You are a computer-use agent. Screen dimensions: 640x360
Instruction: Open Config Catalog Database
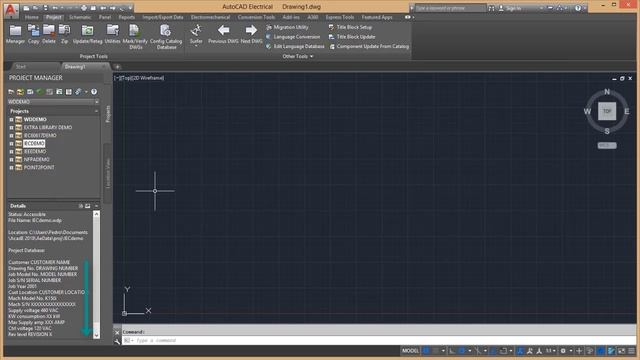click(x=166, y=37)
